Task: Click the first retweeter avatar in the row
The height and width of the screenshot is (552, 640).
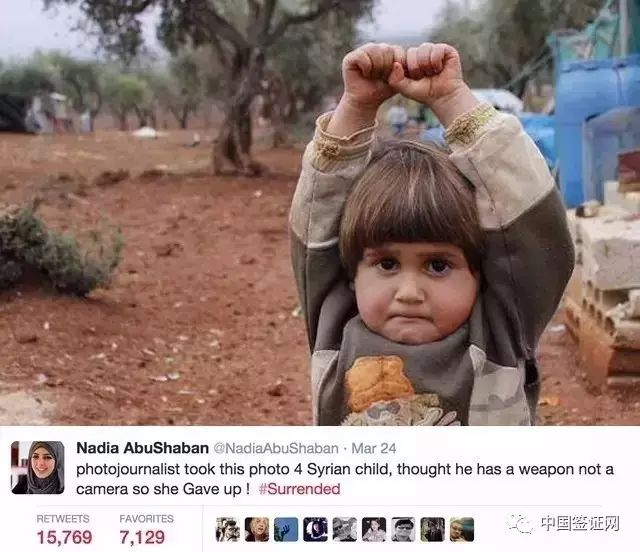Action: [x=227, y=530]
